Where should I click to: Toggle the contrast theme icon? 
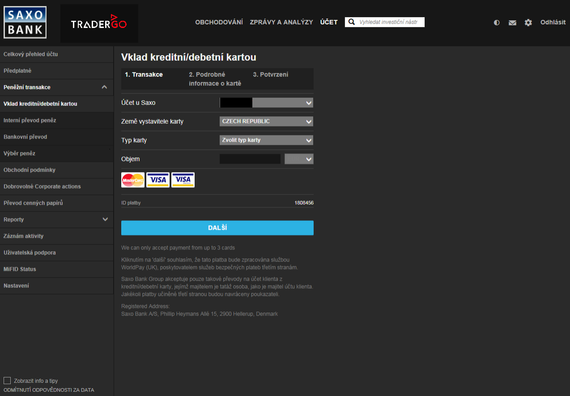point(497,23)
